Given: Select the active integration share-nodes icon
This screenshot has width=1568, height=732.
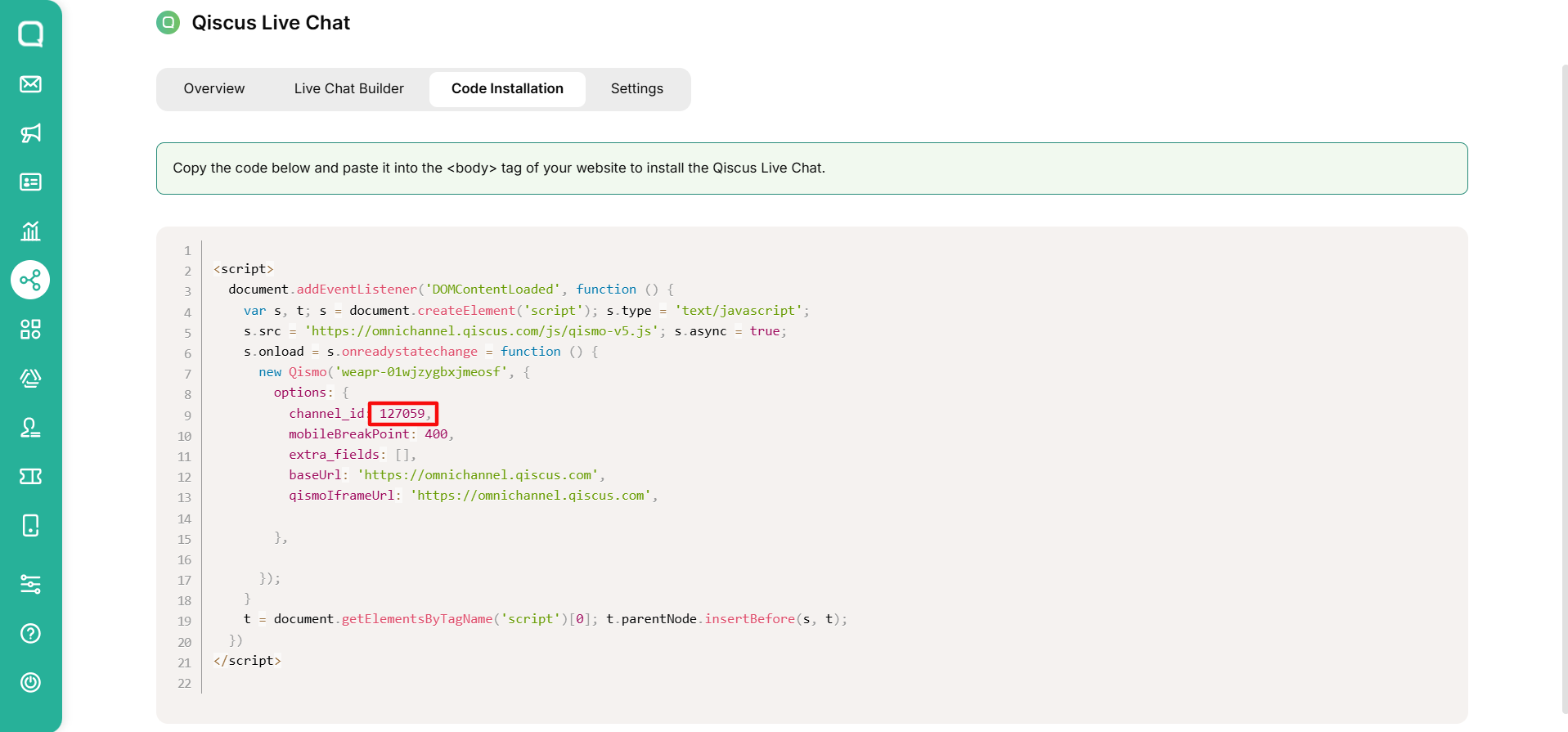Looking at the screenshot, I should tap(30, 281).
